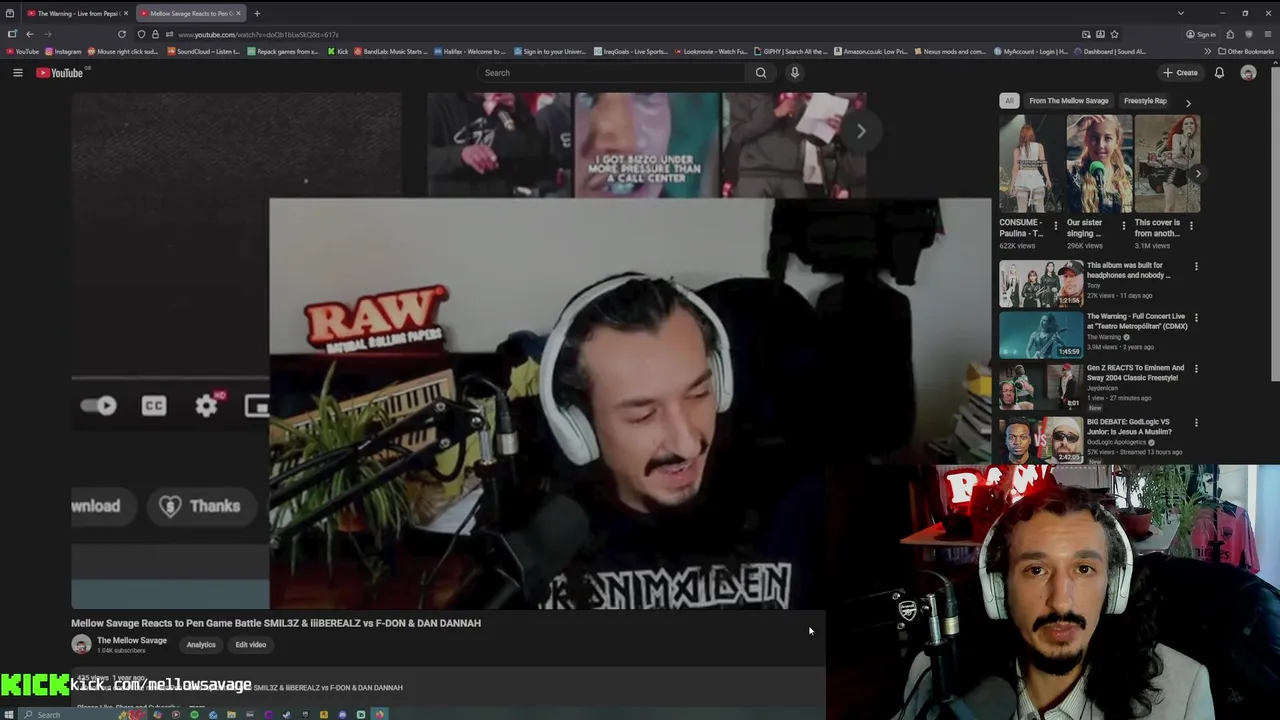Open the SoundCloud bookmark
1280x720 pixels.
click(203, 51)
